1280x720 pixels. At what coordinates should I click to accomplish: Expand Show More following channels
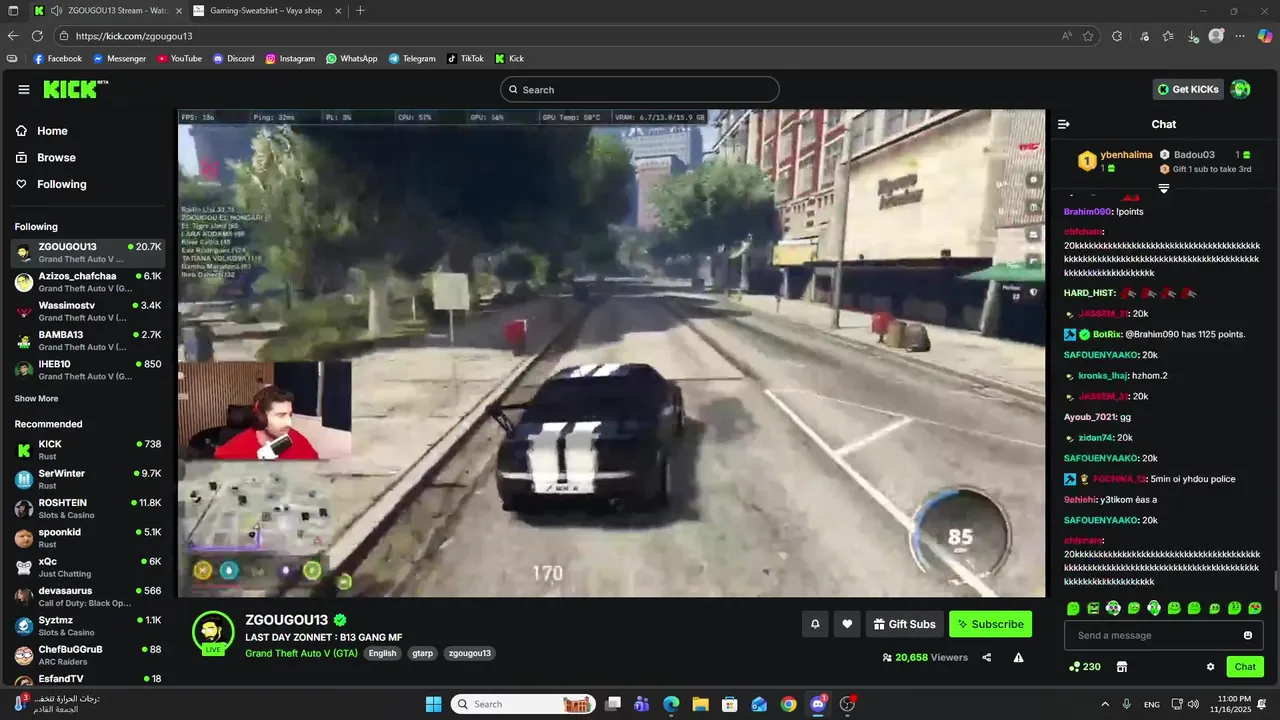click(x=36, y=398)
